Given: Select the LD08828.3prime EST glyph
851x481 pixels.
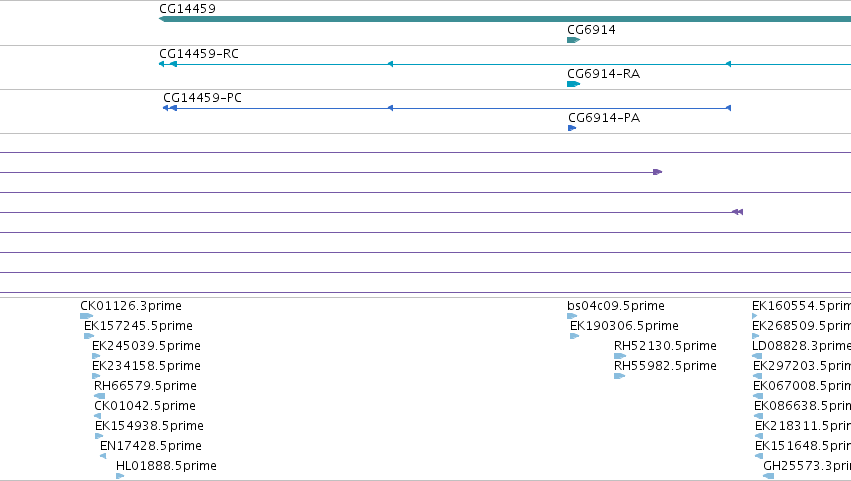Looking at the screenshot, I should 757,356.
